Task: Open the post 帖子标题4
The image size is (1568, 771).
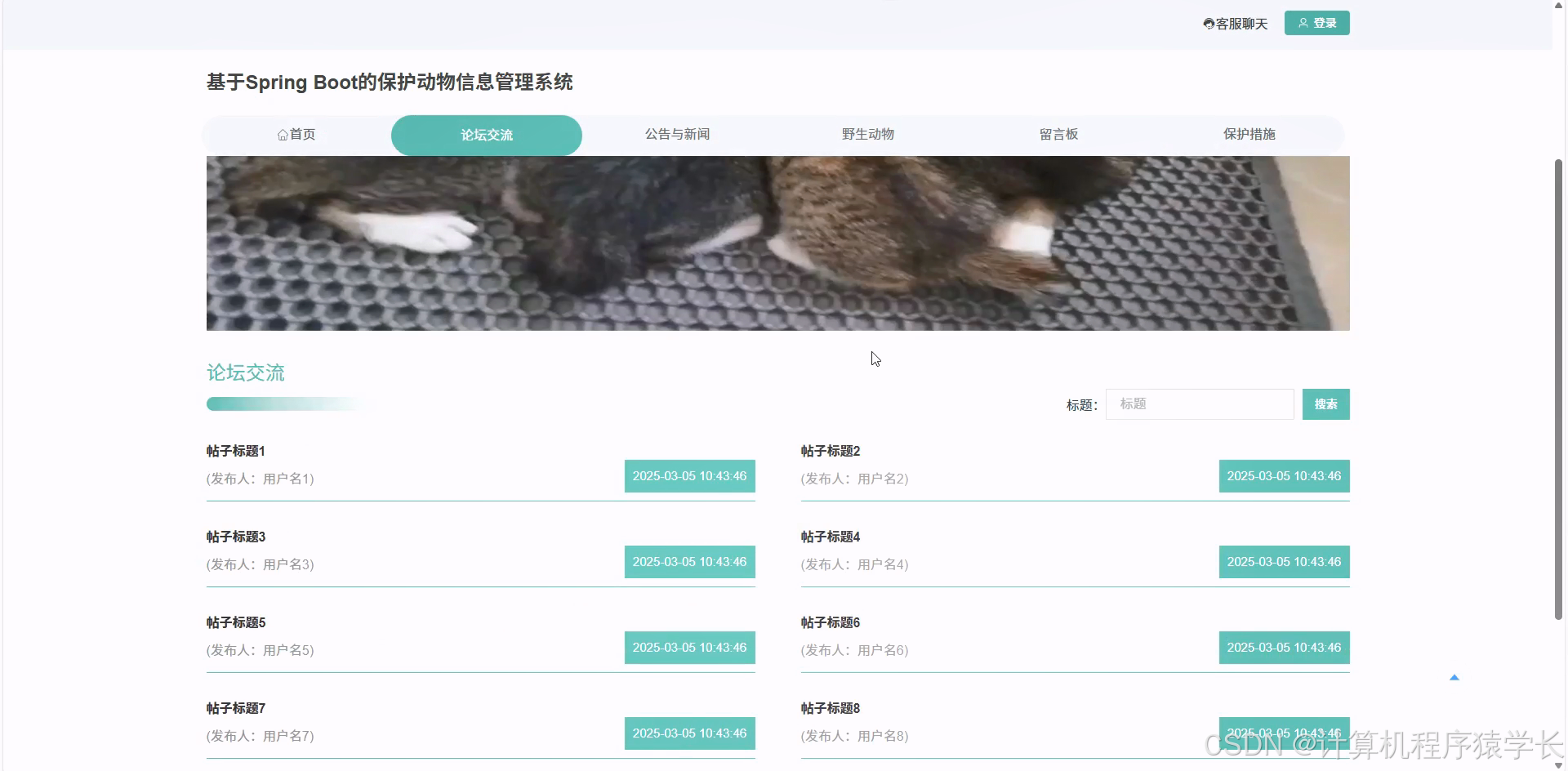Action: pos(830,537)
